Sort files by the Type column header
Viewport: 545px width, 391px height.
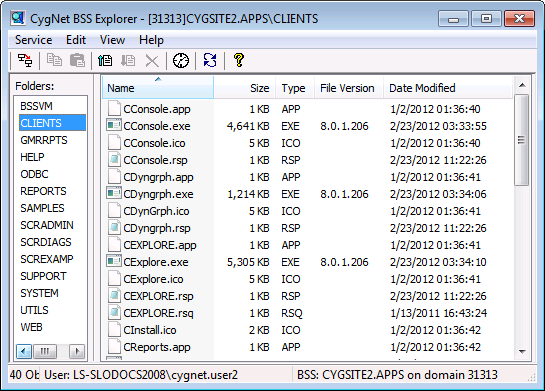295,88
